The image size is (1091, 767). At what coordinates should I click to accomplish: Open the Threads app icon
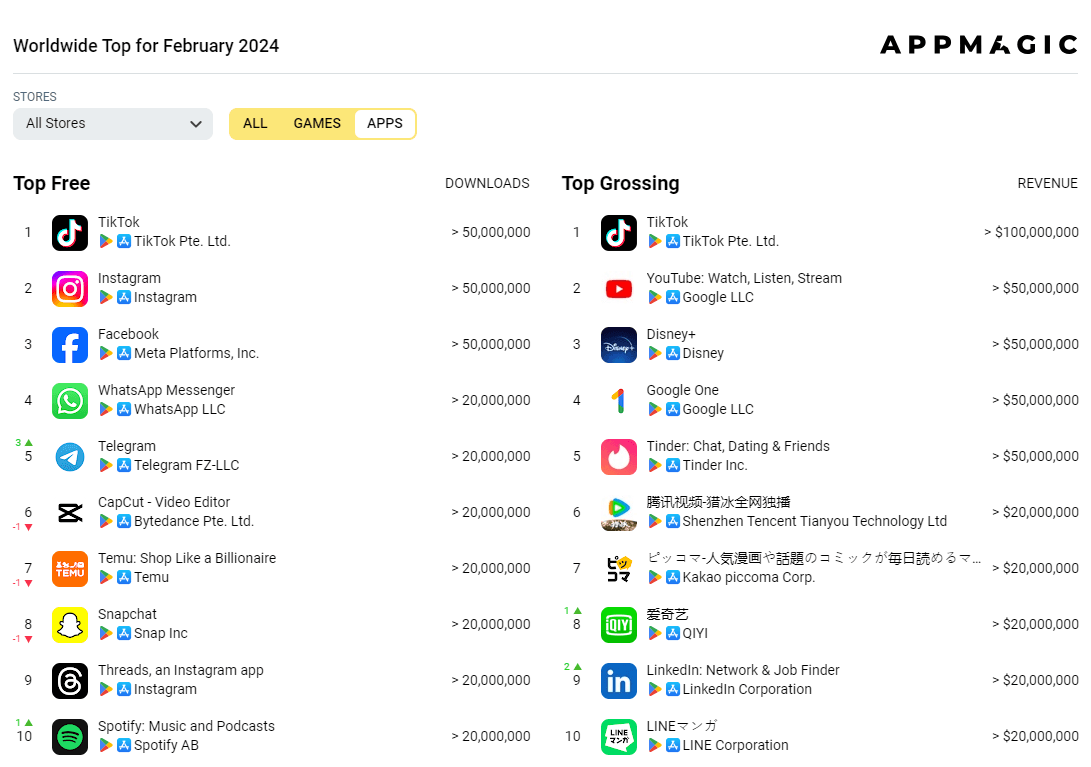coord(70,681)
